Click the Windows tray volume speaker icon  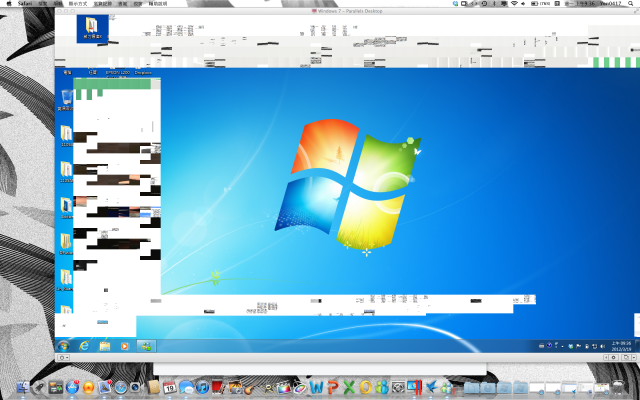coord(602,346)
